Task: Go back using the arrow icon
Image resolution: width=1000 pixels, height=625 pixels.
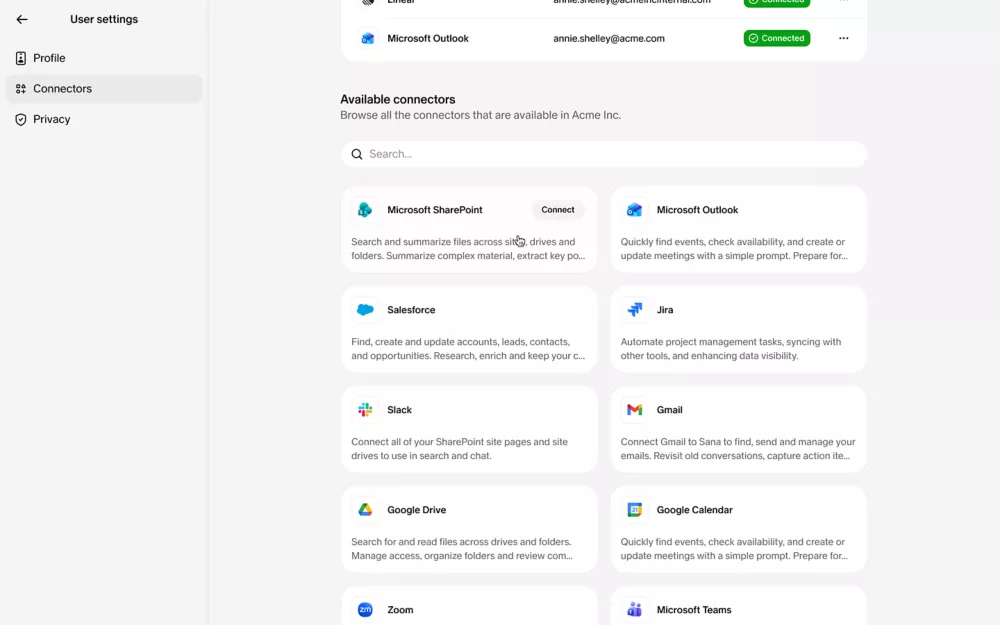Action: 22,19
